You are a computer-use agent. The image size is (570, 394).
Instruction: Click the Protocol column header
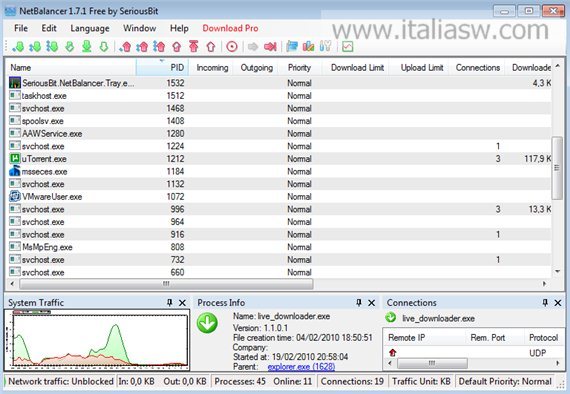click(x=543, y=338)
